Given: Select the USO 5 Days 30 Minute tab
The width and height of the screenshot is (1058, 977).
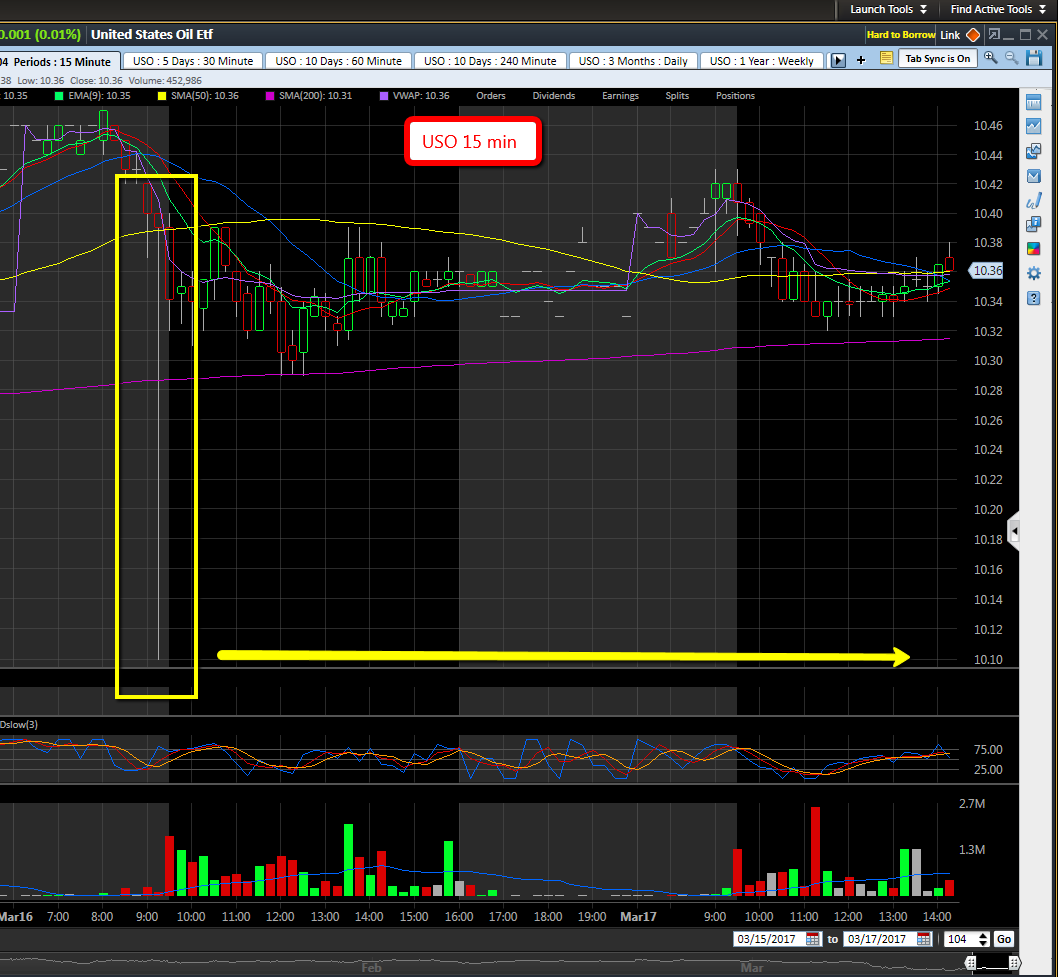Looking at the screenshot, I should (x=193, y=61).
